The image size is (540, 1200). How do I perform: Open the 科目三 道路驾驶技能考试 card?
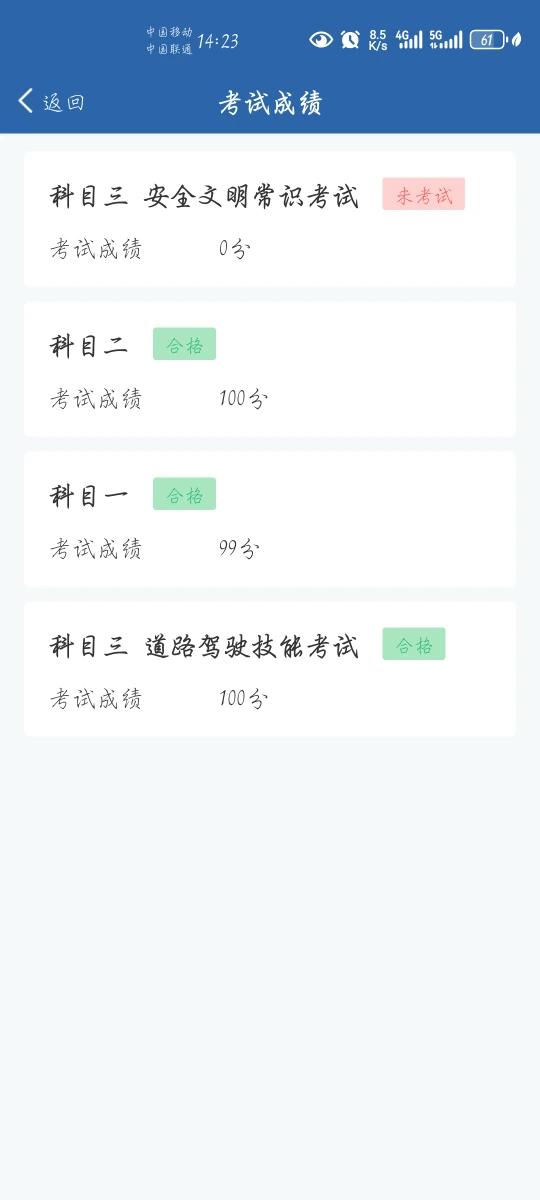(x=270, y=669)
